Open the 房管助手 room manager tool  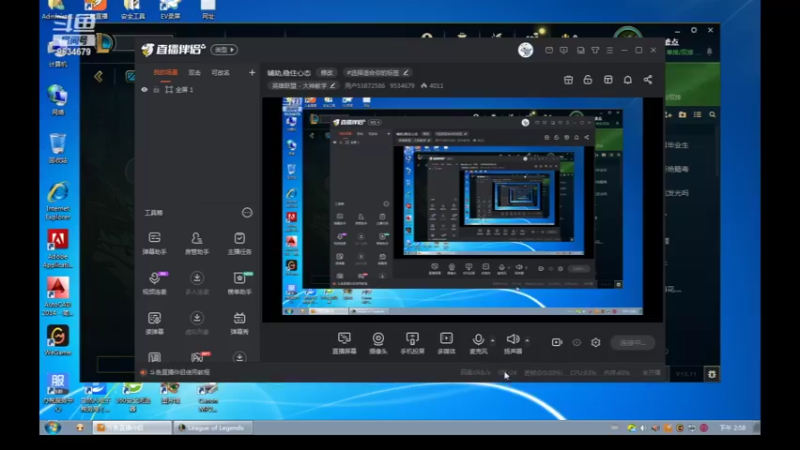click(x=196, y=242)
